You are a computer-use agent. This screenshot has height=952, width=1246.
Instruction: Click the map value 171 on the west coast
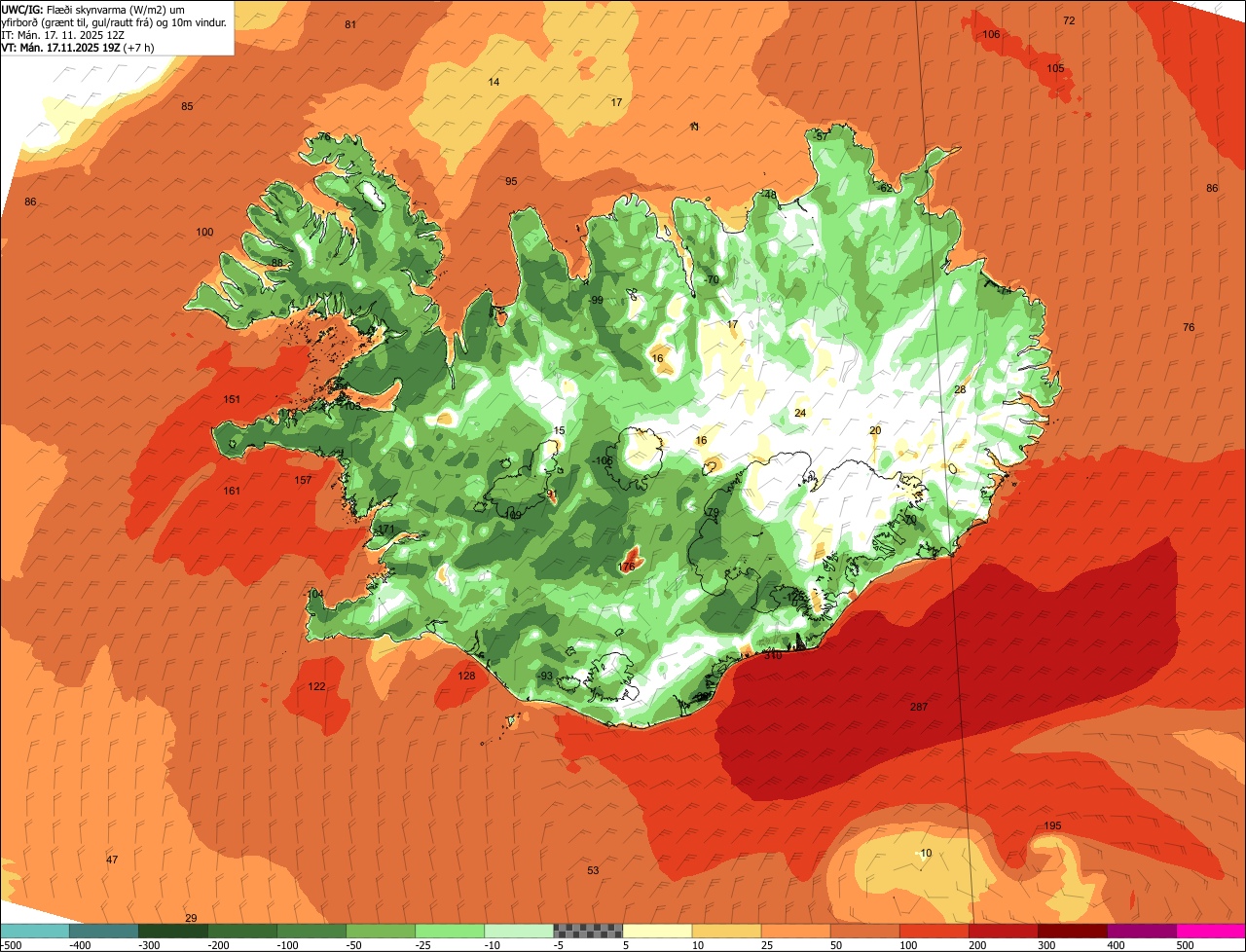tap(386, 529)
